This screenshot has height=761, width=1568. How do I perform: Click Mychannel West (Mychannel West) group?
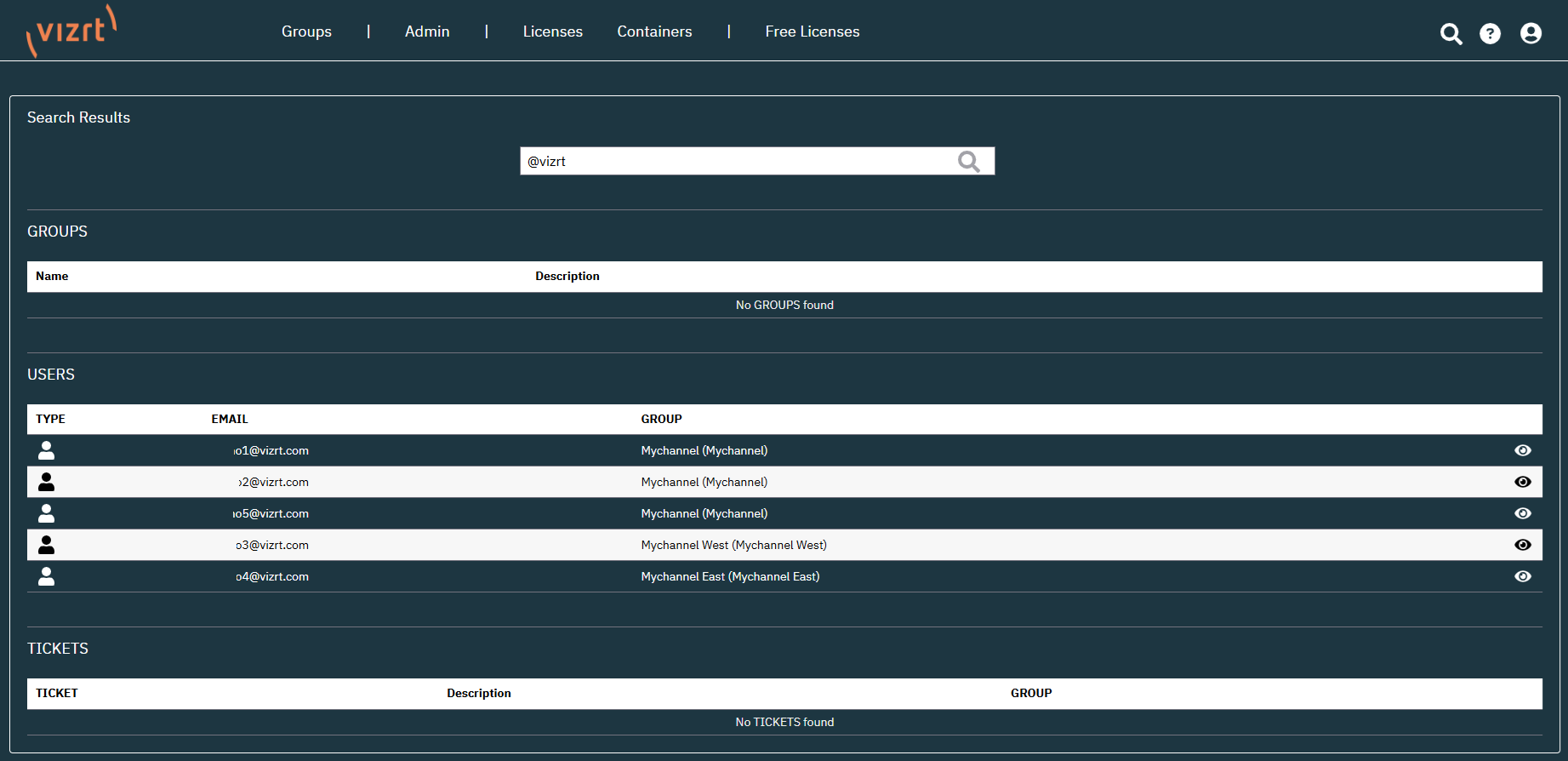[734, 545]
